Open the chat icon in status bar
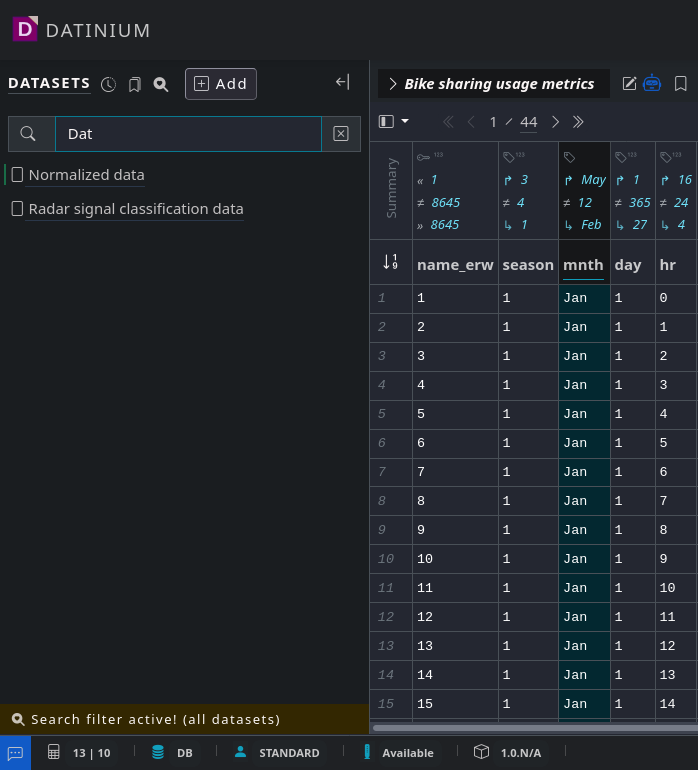This screenshot has width=698, height=770. 15,753
